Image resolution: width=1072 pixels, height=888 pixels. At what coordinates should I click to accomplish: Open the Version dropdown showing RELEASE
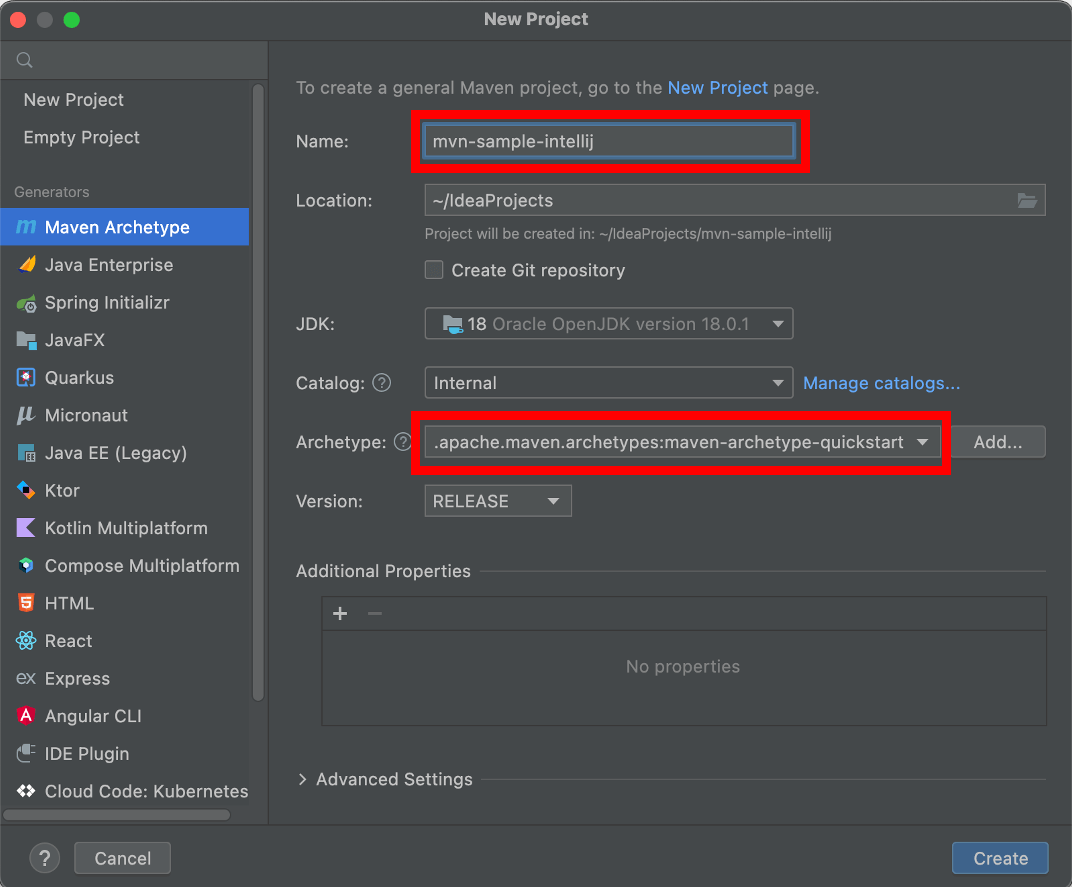tap(497, 500)
